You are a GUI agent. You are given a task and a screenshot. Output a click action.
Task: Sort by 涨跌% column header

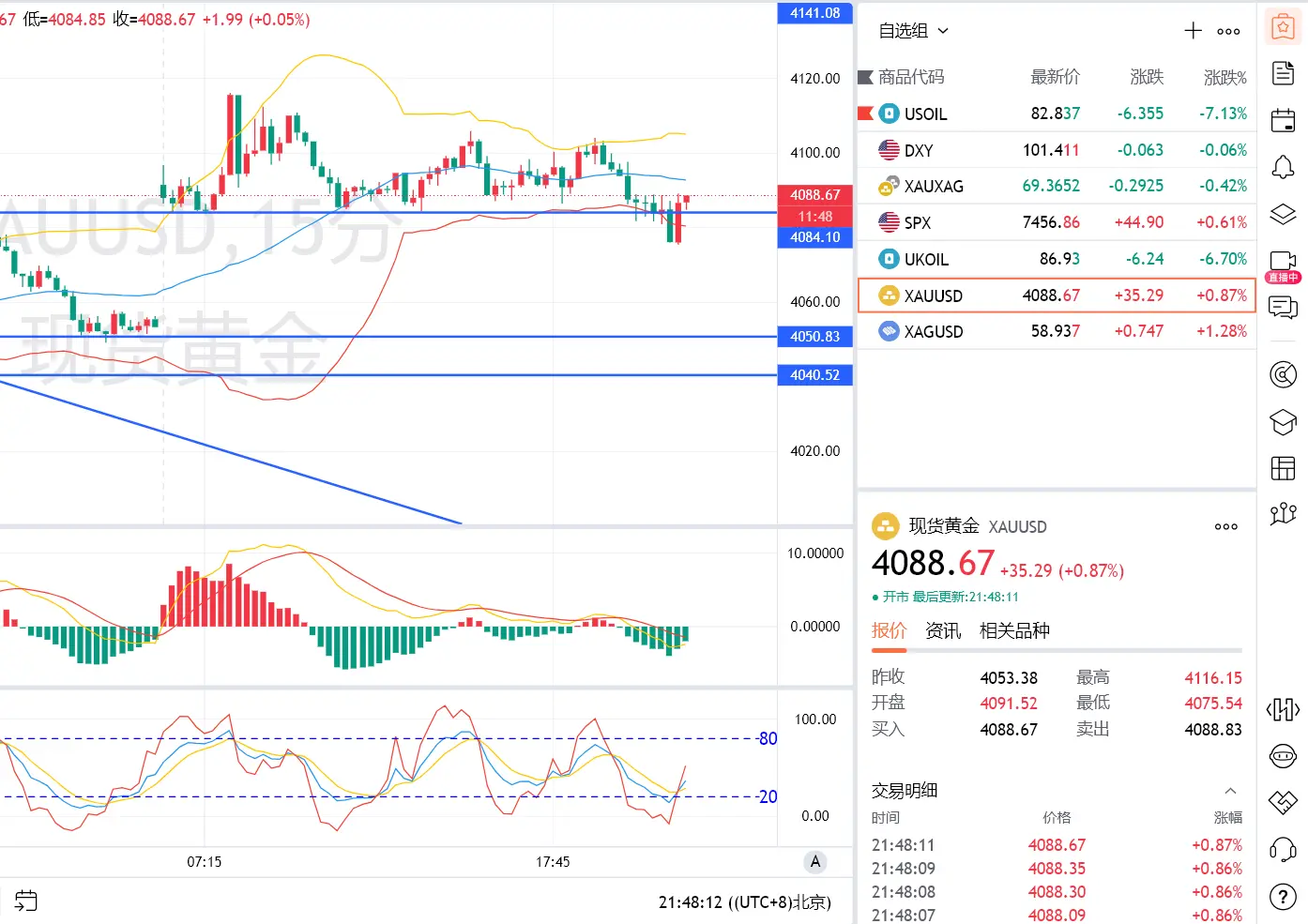1225,77
